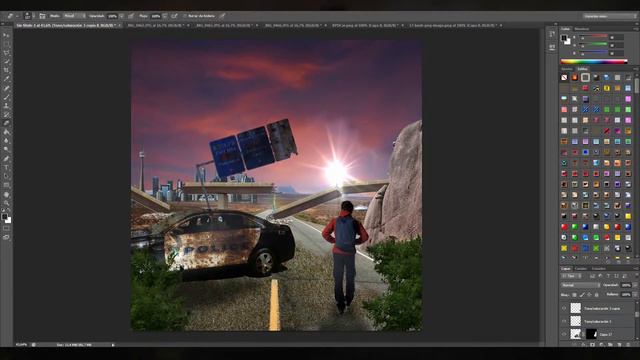
Task: Select the Spot Healing Brush tool
Action: (7, 88)
